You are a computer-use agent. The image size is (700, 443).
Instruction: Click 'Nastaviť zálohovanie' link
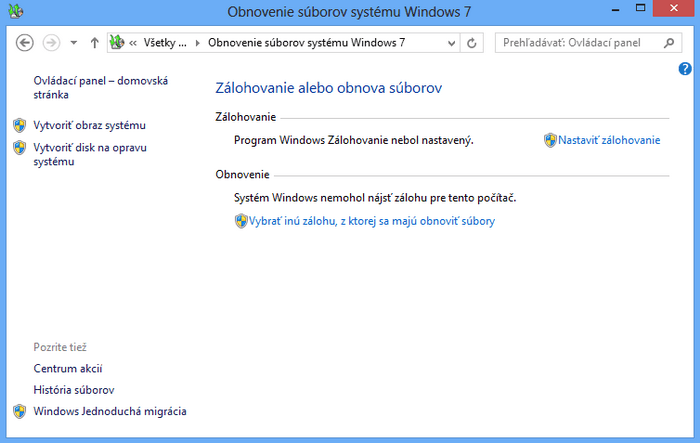click(609, 140)
